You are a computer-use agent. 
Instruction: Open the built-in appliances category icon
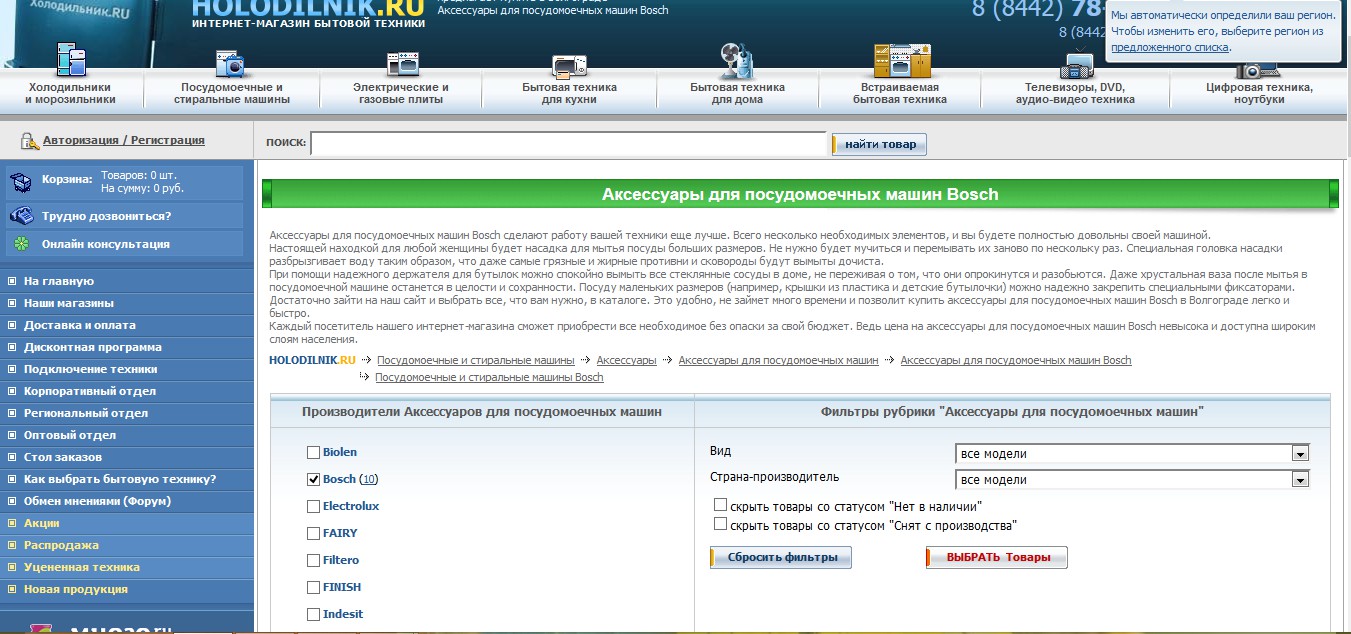pyautogui.click(x=902, y=61)
